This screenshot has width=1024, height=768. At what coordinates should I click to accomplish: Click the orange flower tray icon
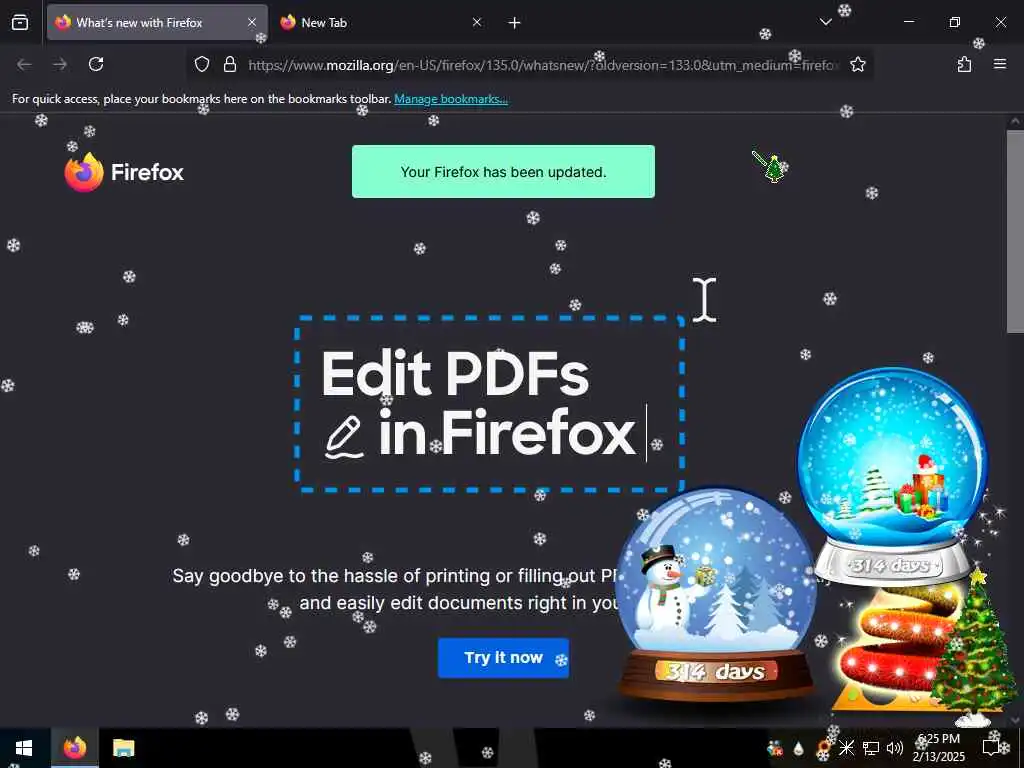pyautogui.click(x=824, y=748)
